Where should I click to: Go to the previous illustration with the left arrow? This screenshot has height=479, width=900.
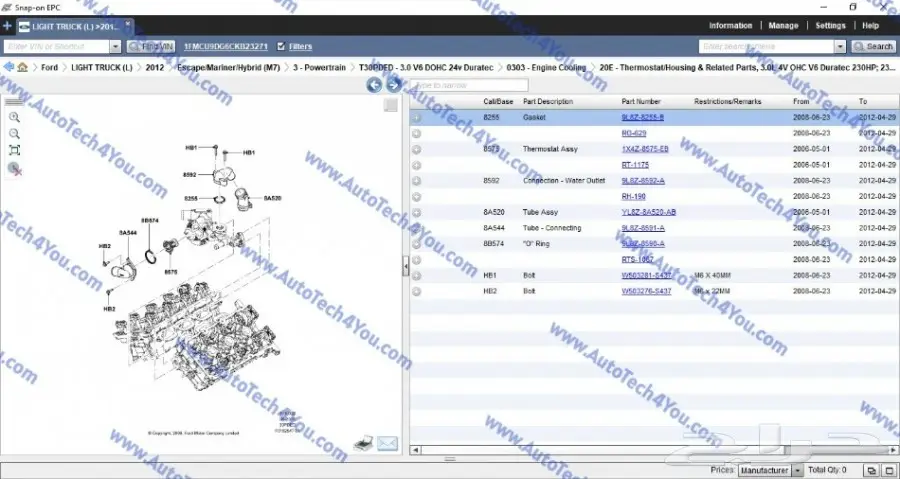tap(374, 85)
